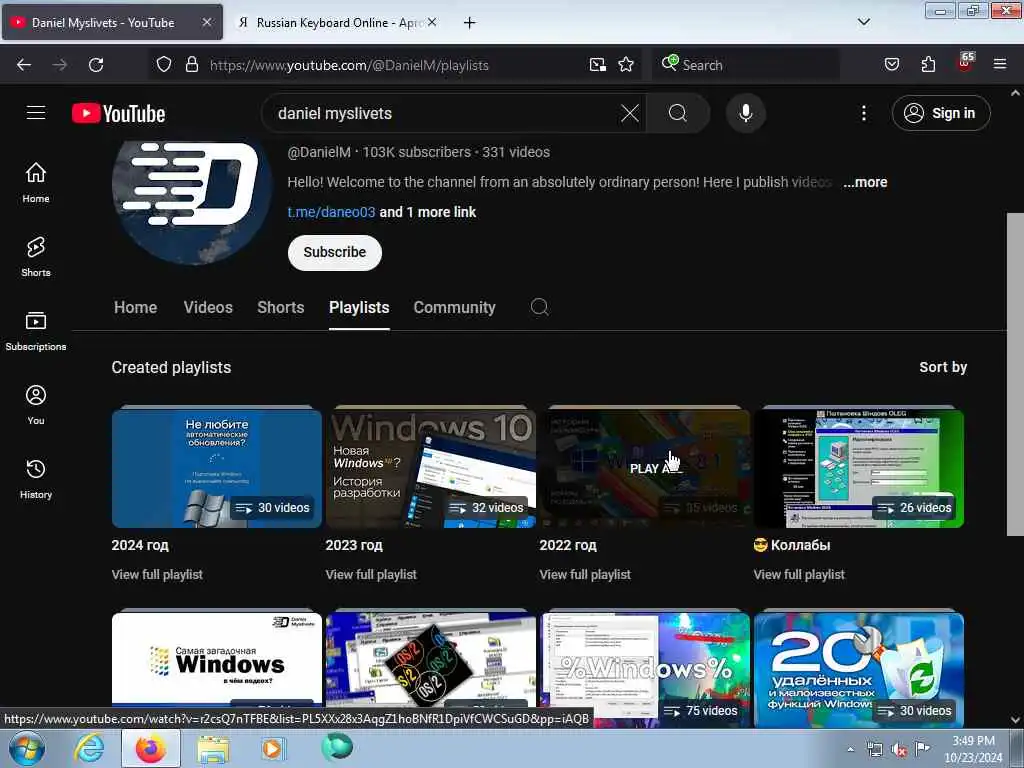Image resolution: width=1024 pixels, height=768 pixels.
Task: Click the Sign in button
Action: pyautogui.click(x=941, y=113)
